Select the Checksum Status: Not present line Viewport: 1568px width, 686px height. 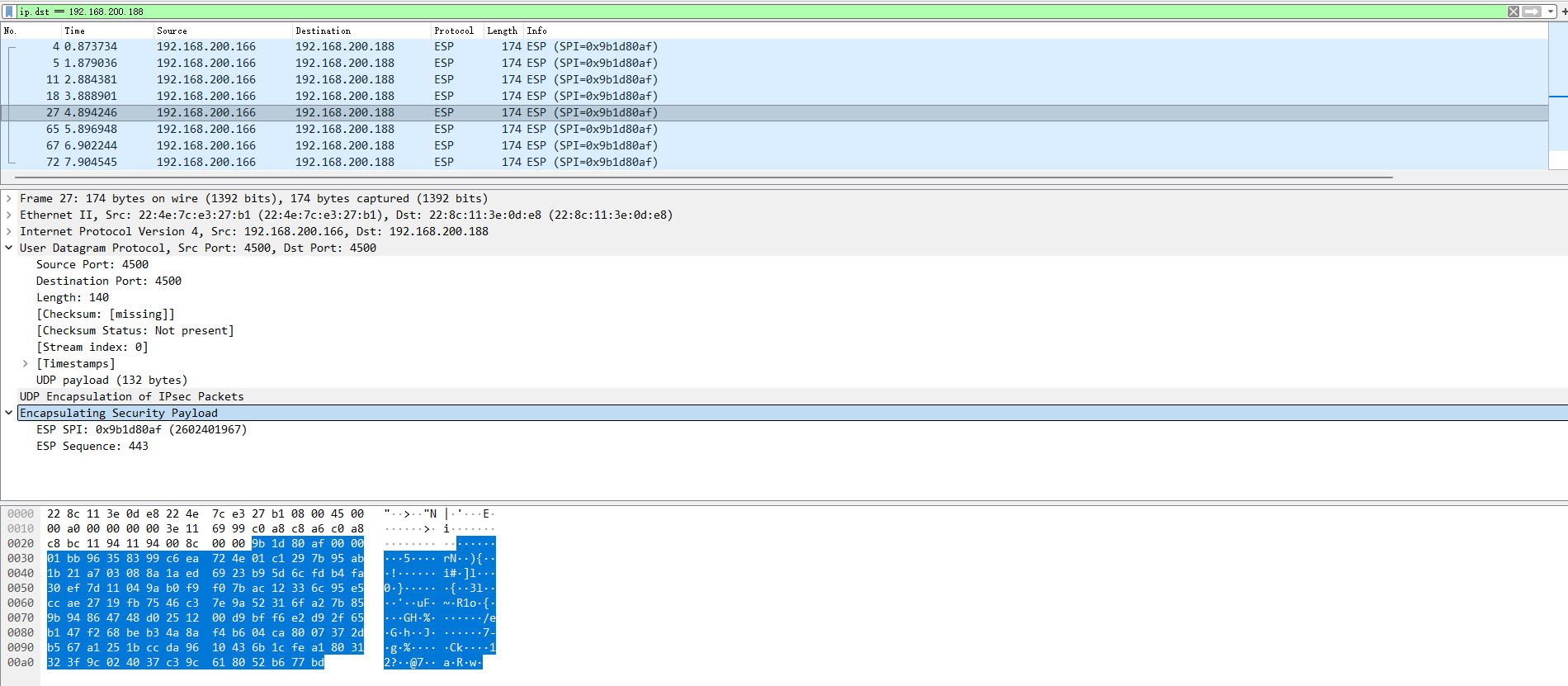135,331
